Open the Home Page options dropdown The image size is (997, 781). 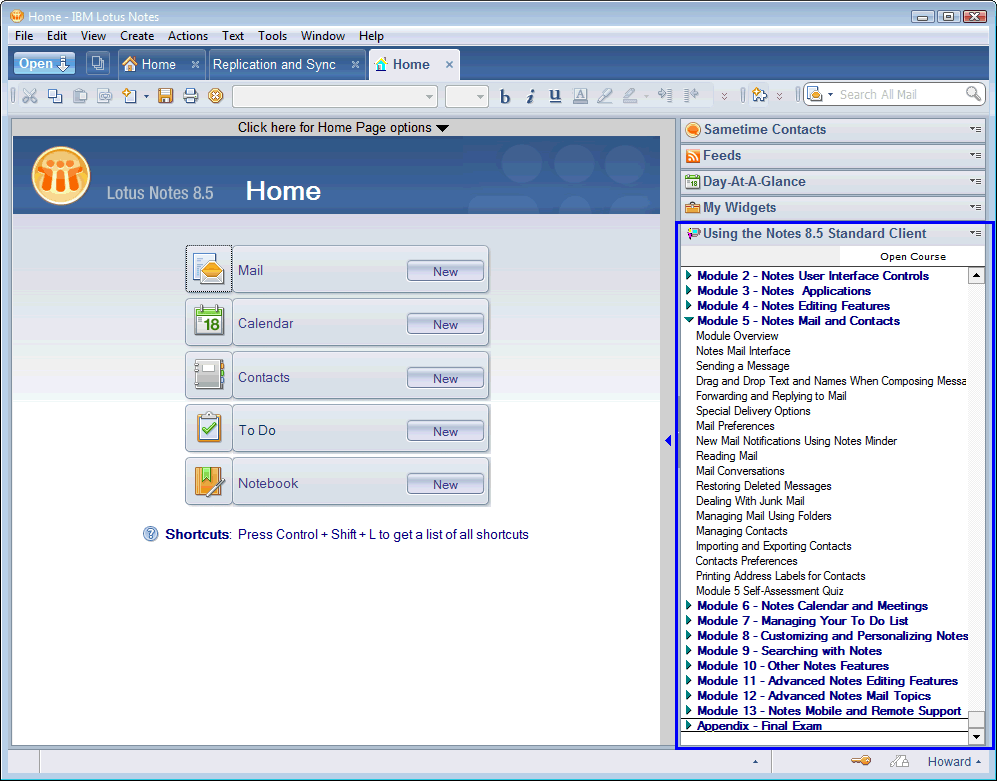point(343,127)
